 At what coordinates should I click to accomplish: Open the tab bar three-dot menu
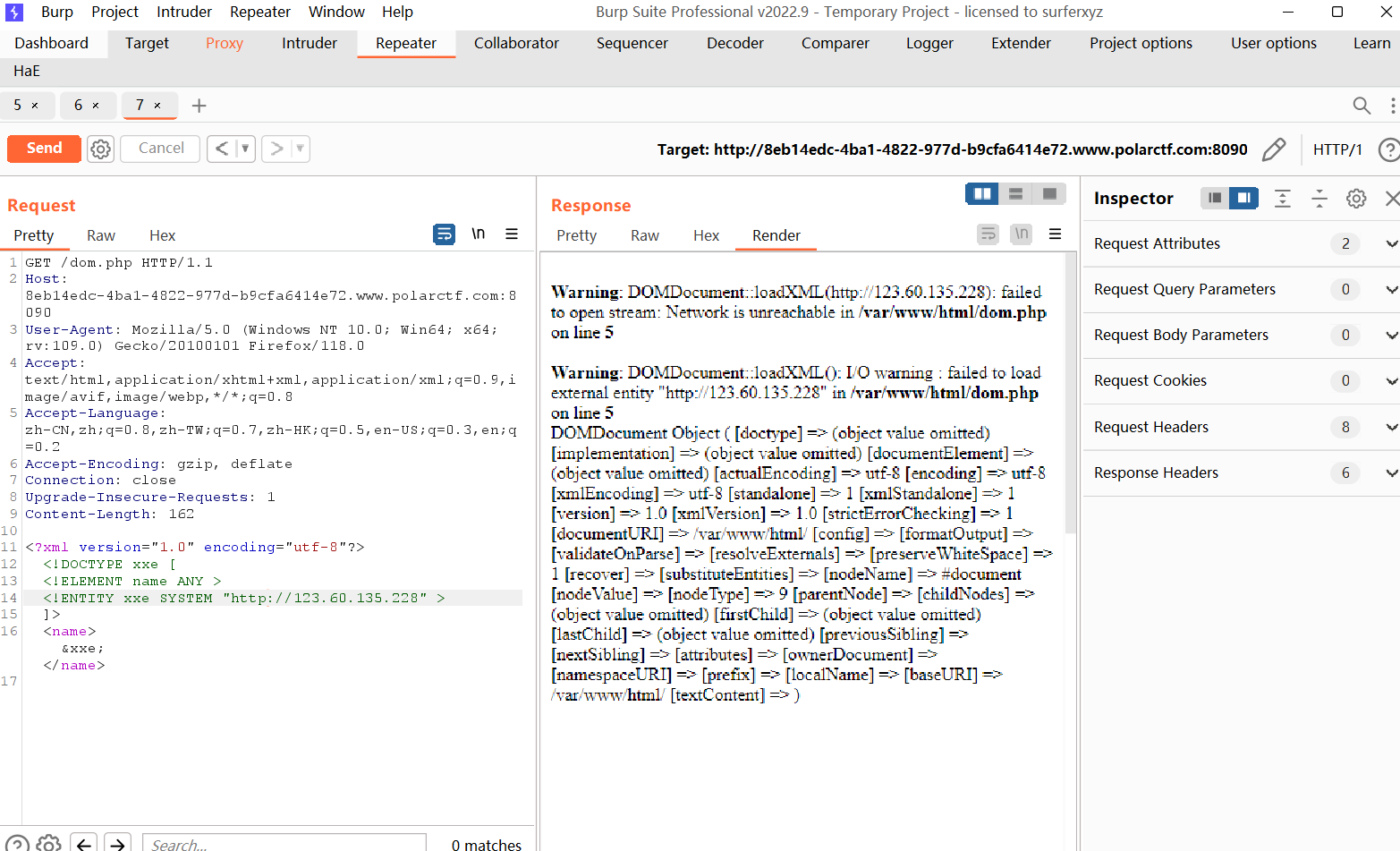point(1393,106)
